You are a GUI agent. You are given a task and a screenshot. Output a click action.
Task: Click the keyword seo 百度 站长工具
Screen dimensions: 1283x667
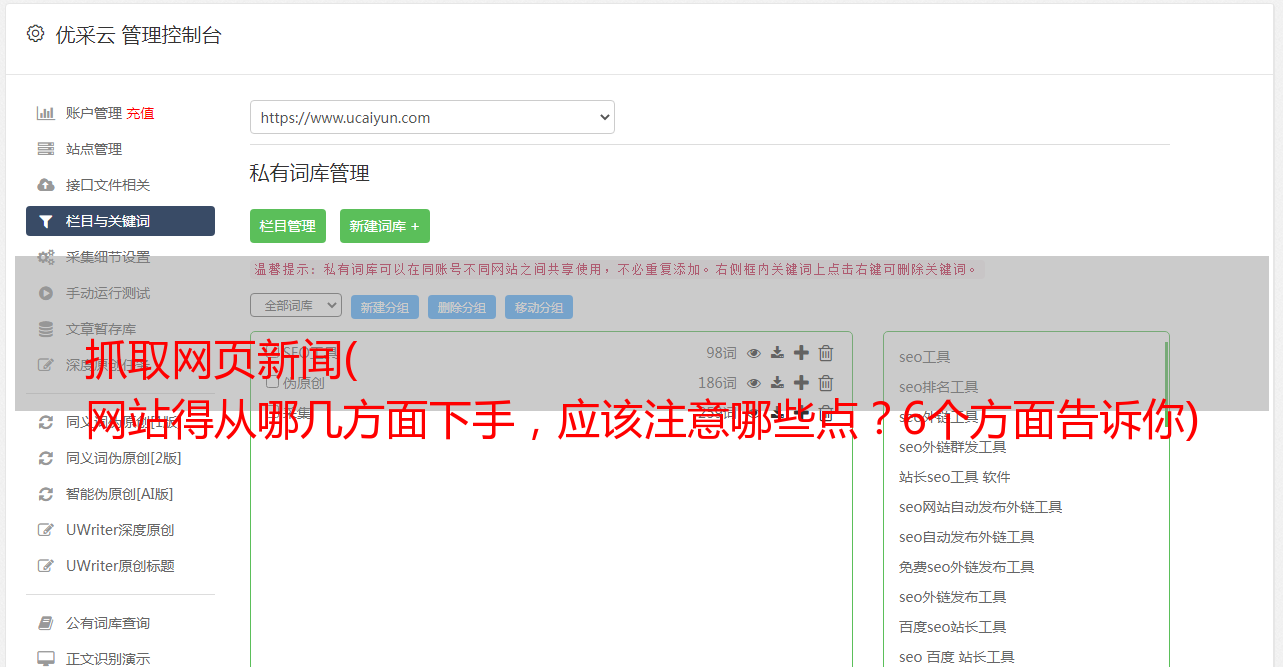click(x=957, y=657)
